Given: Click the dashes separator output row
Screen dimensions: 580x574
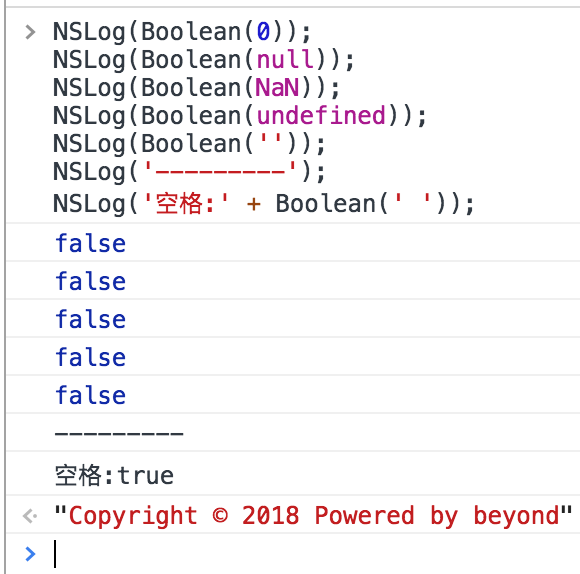Looking at the screenshot, I should pos(293,432).
